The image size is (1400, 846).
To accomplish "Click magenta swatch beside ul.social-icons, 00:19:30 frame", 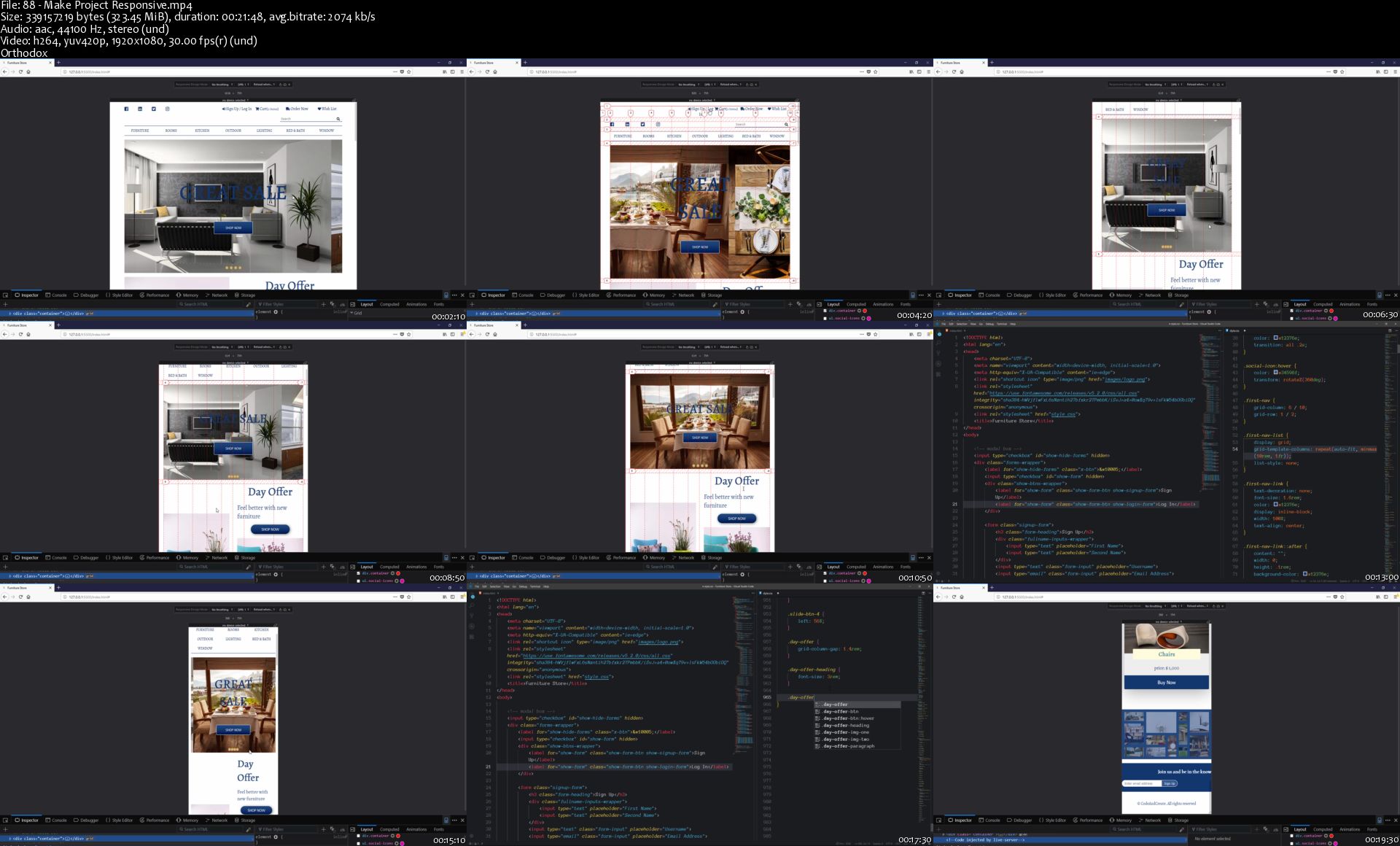I will pyautogui.click(x=1335, y=843).
